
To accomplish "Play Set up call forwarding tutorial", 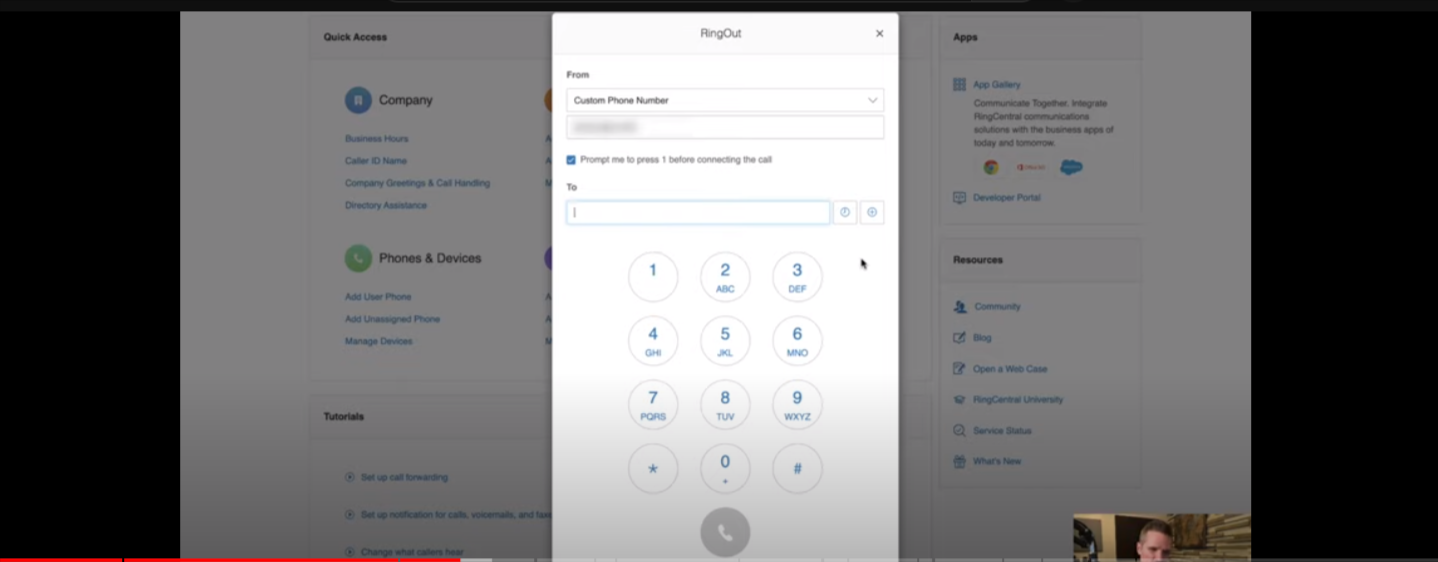I will [x=404, y=478].
